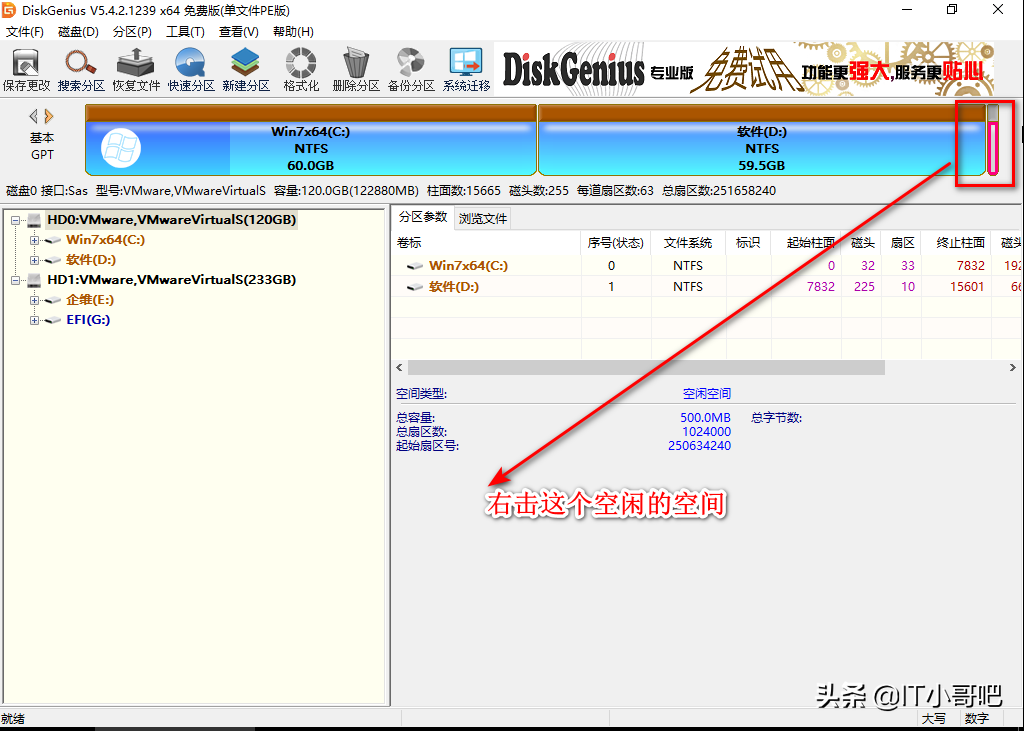
Task: Click the 扇区 column header
Action: [902, 243]
